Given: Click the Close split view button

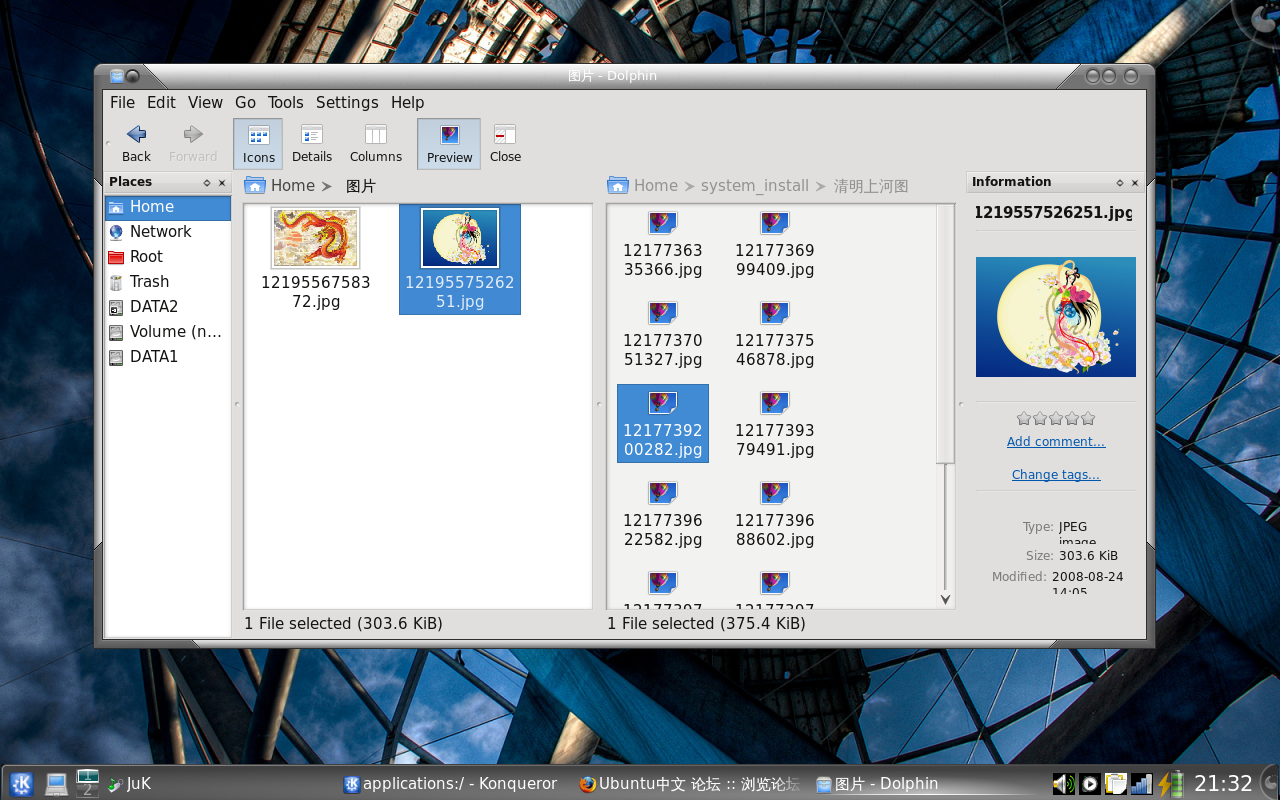Looking at the screenshot, I should (x=505, y=143).
